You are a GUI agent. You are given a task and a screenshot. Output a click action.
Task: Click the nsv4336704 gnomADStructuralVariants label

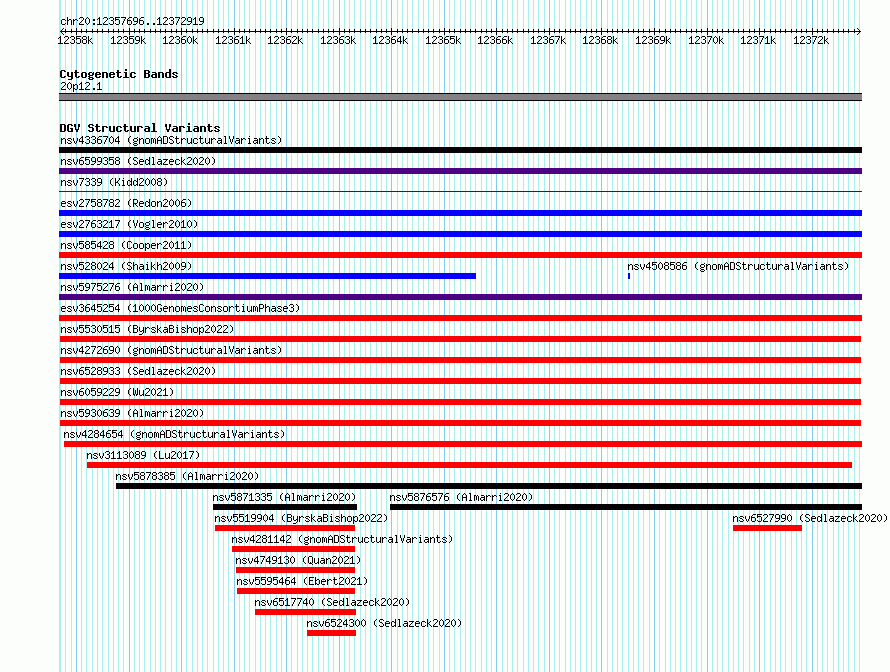click(x=171, y=140)
